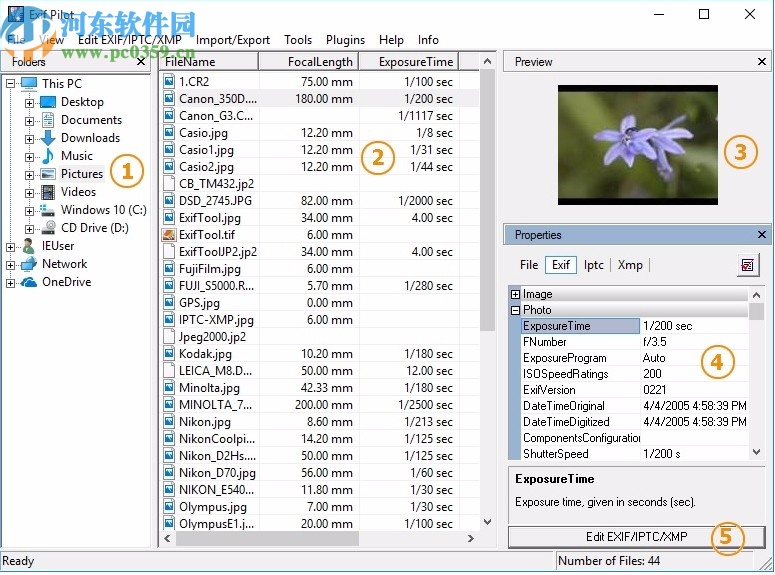Image resolution: width=775 pixels, height=575 pixels.
Task: Switch to the Iptc properties tab
Action: 593,265
